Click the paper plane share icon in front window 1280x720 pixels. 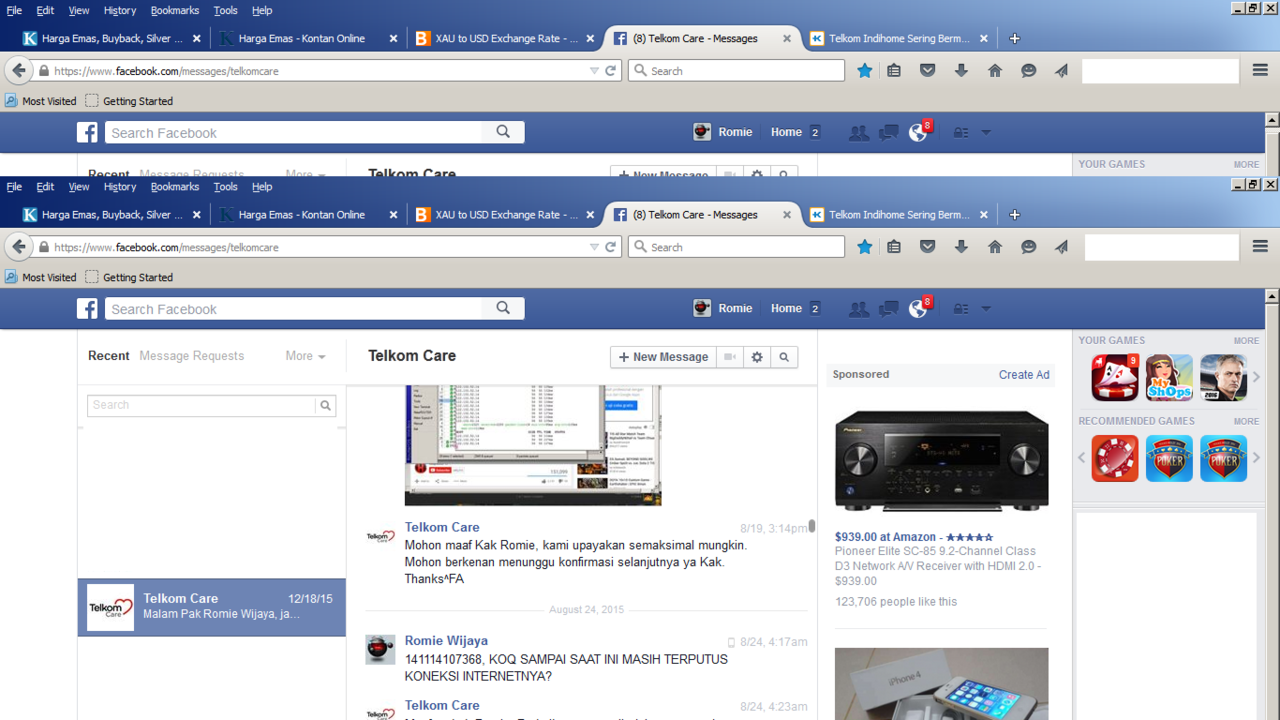[1061, 247]
